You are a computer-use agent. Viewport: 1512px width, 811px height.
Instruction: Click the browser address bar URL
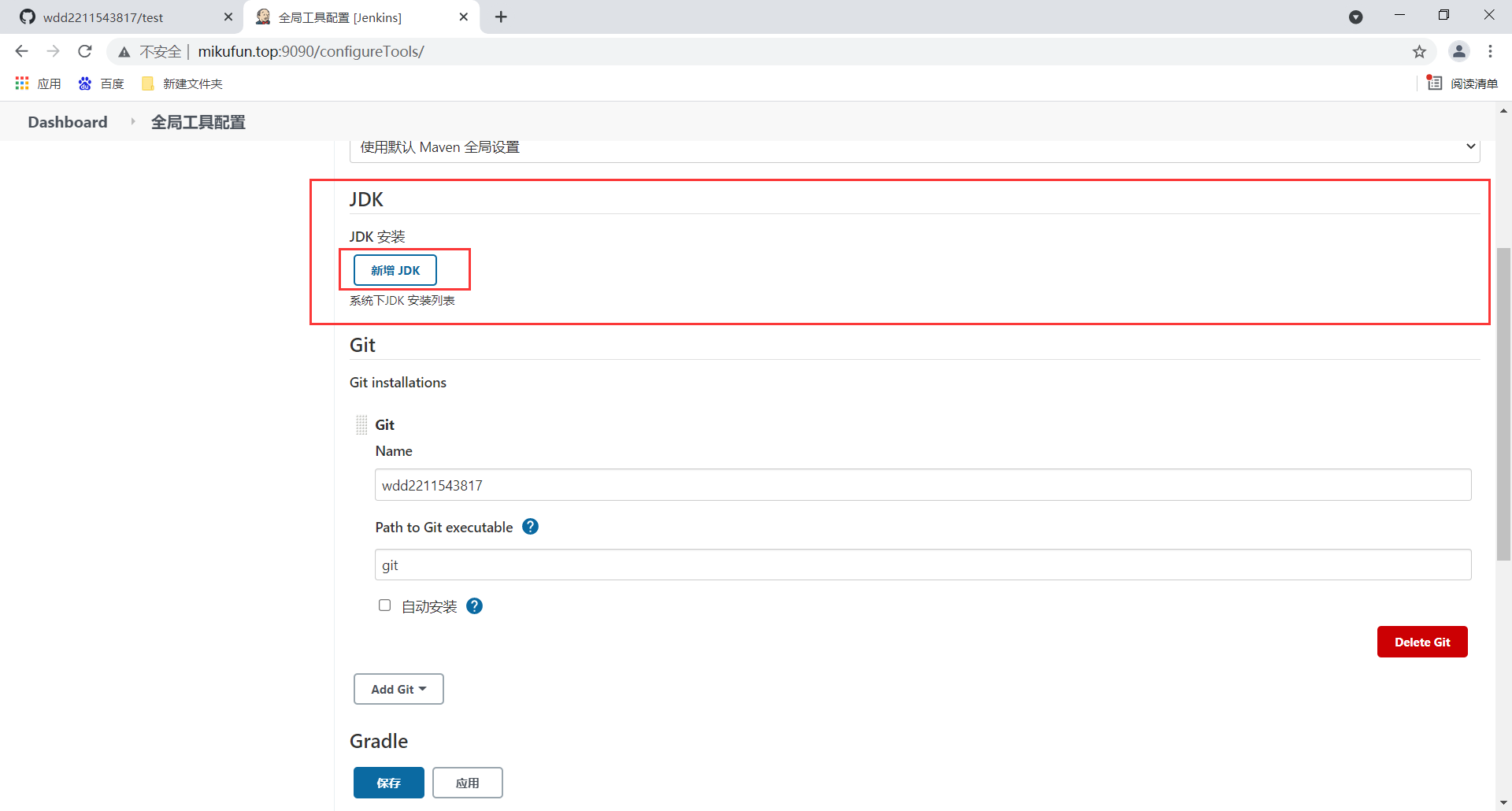point(311,51)
